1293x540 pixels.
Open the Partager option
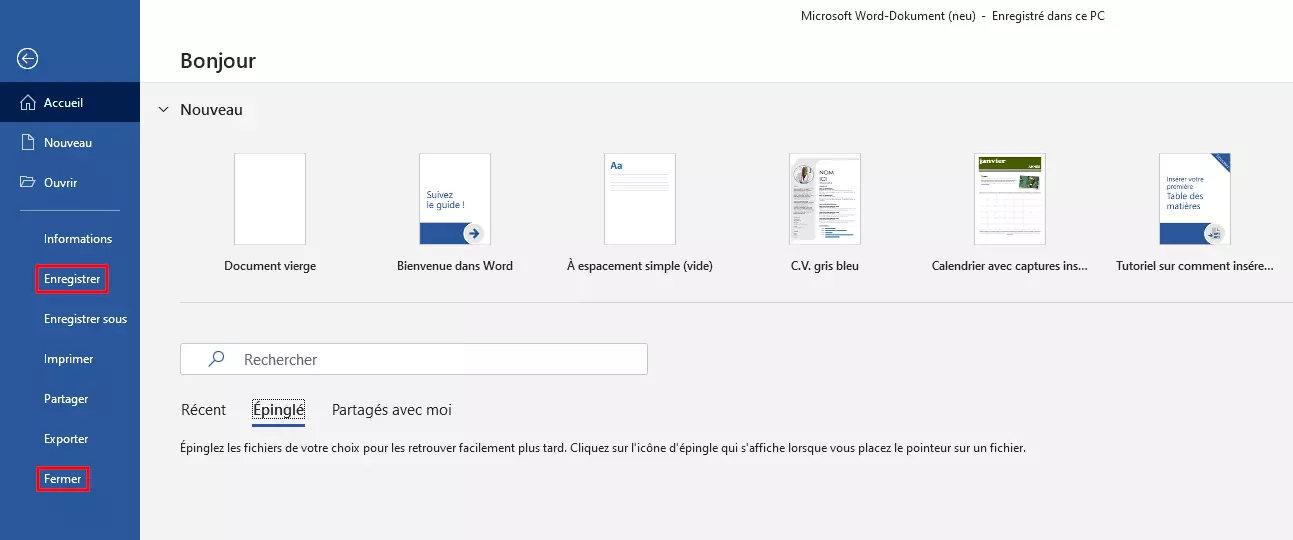pos(66,399)
